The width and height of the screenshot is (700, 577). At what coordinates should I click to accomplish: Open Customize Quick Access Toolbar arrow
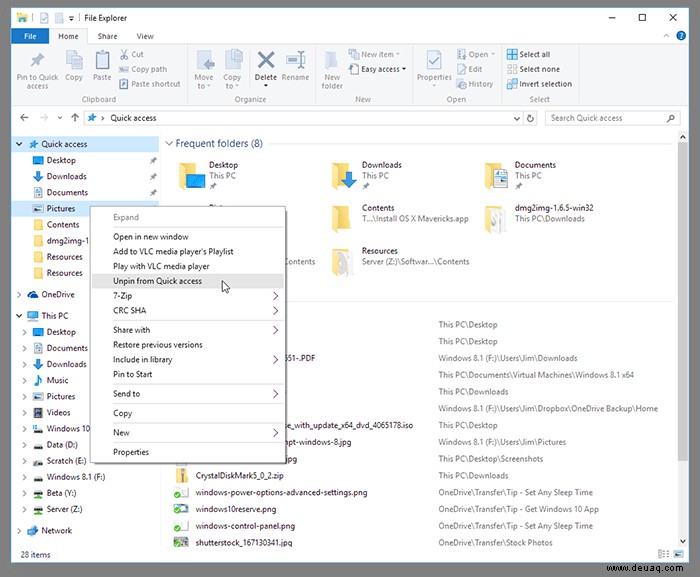[x=71, y=18]
